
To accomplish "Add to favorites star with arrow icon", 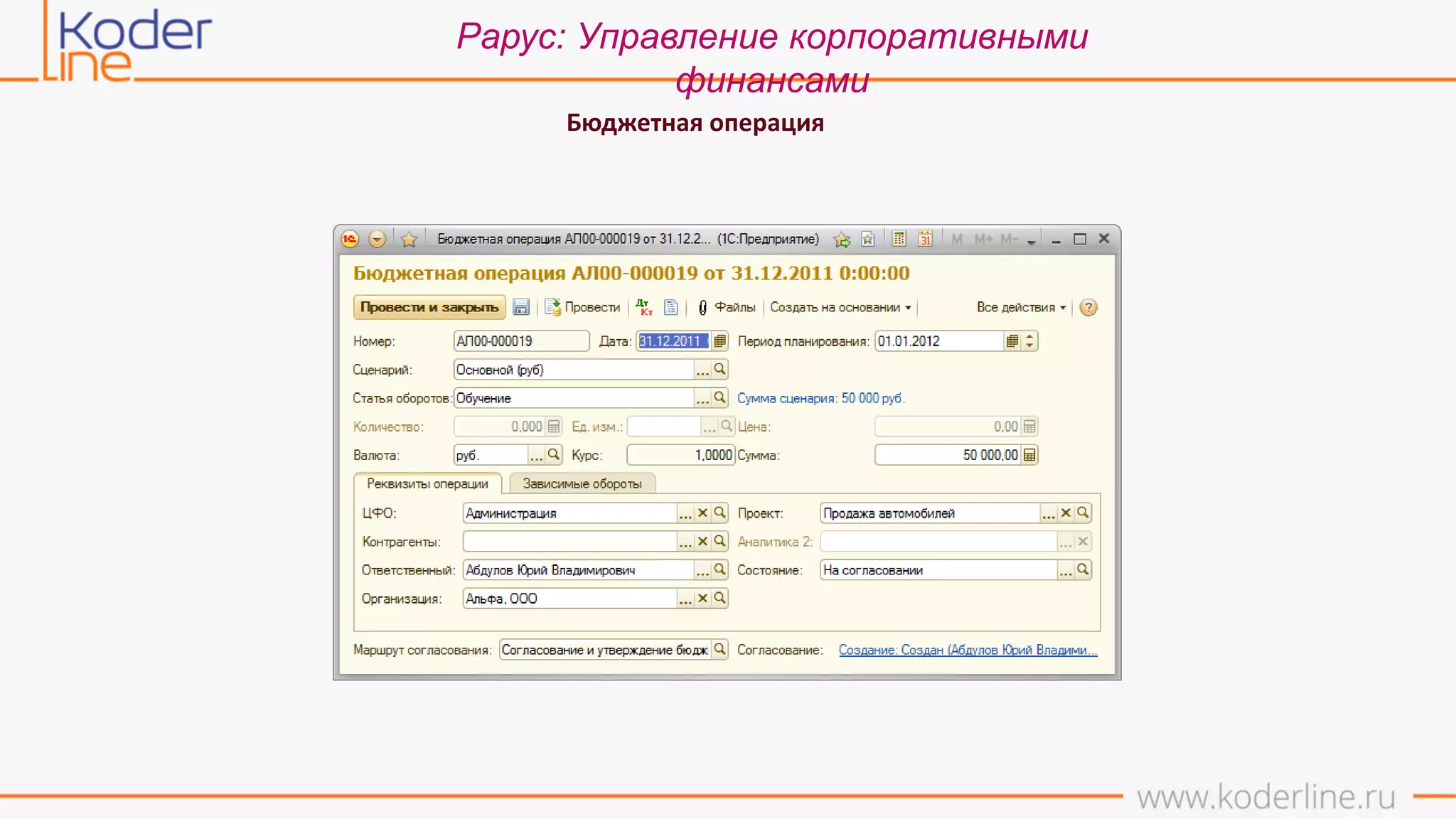I will pyautogui.click(x=842, y=239).
